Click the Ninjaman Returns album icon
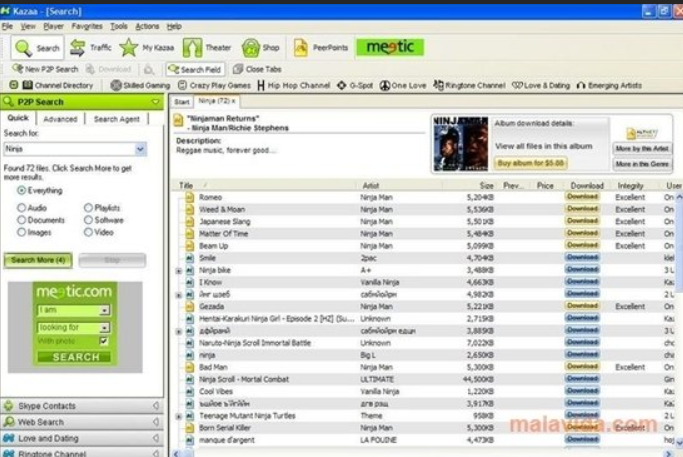Screen dimensions: 683x457 coord(179,120)
